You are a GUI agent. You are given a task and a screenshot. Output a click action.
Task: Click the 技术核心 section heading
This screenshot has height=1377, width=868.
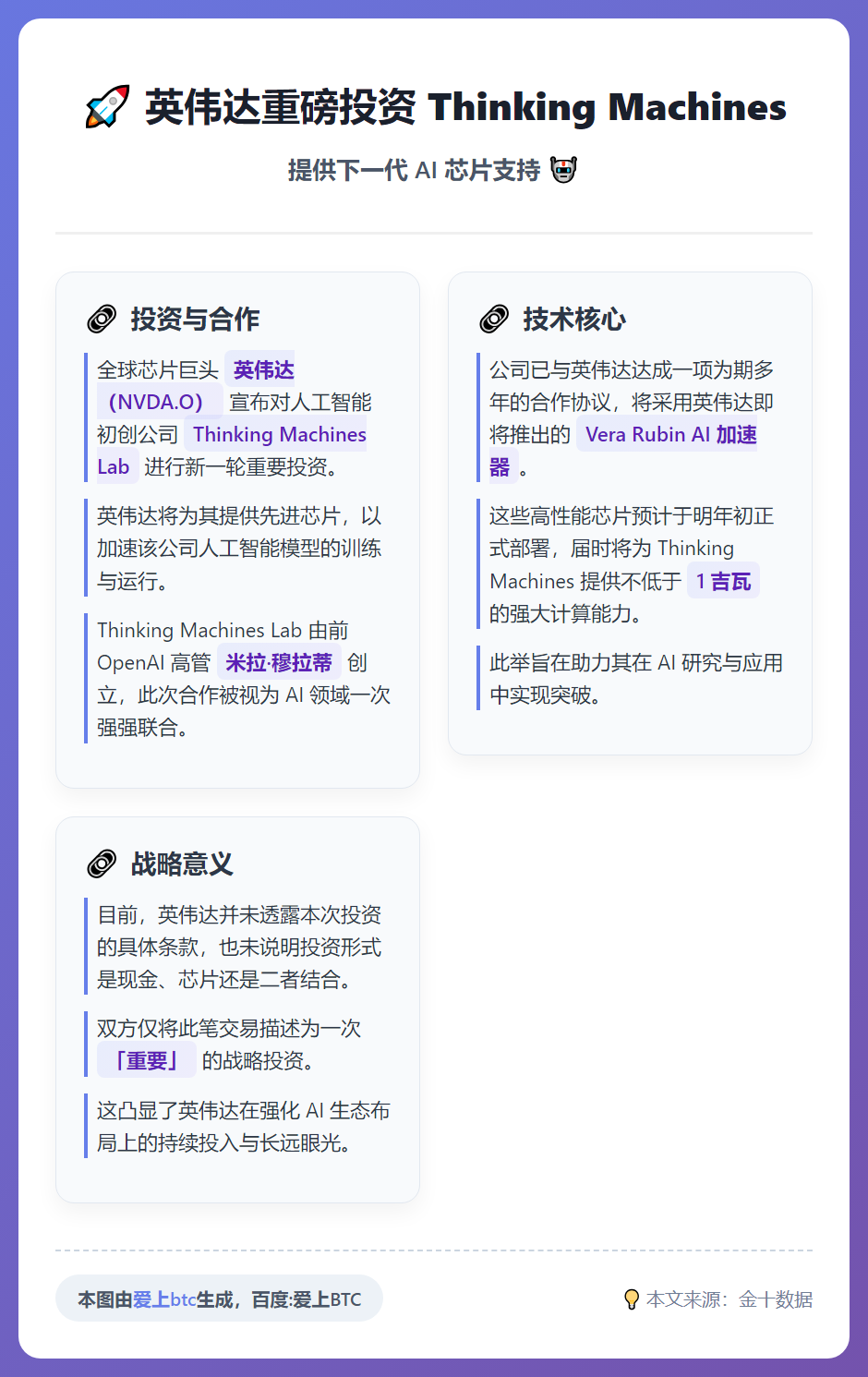coord(574,320)
